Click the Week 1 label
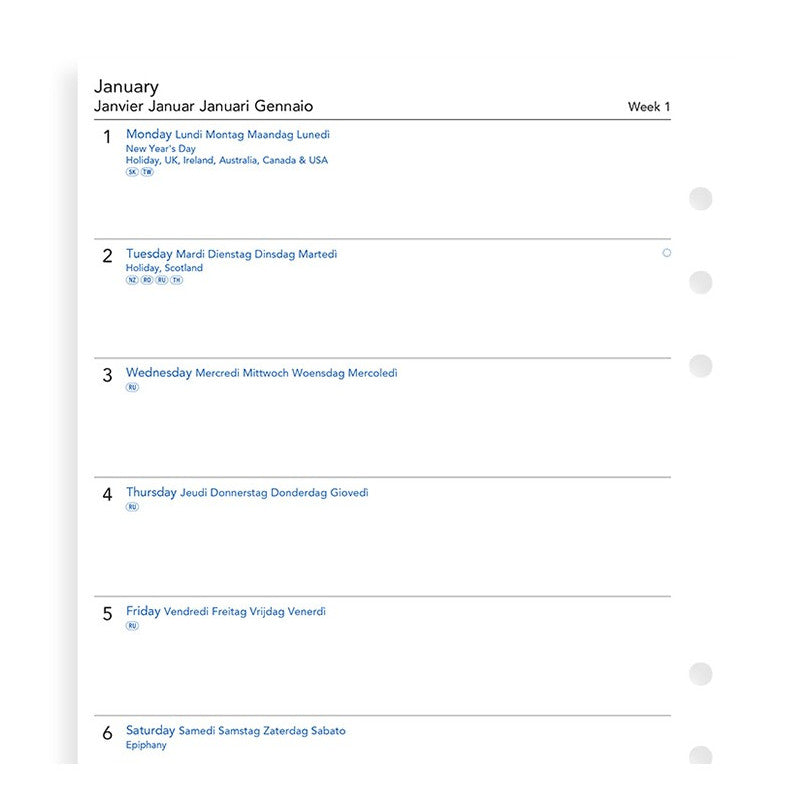 tap(649, 107)
